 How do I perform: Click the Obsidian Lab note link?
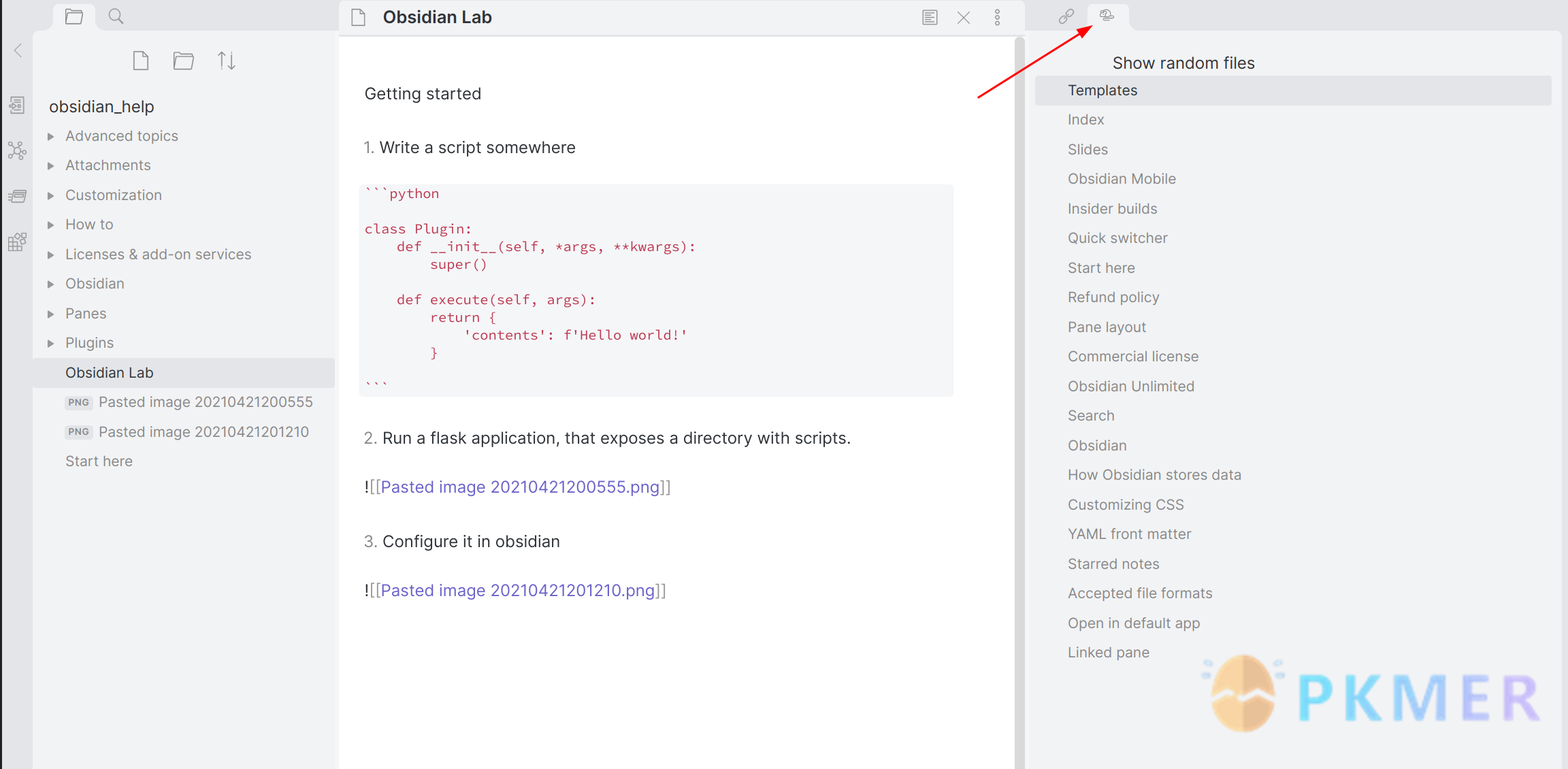pos(110,372)
